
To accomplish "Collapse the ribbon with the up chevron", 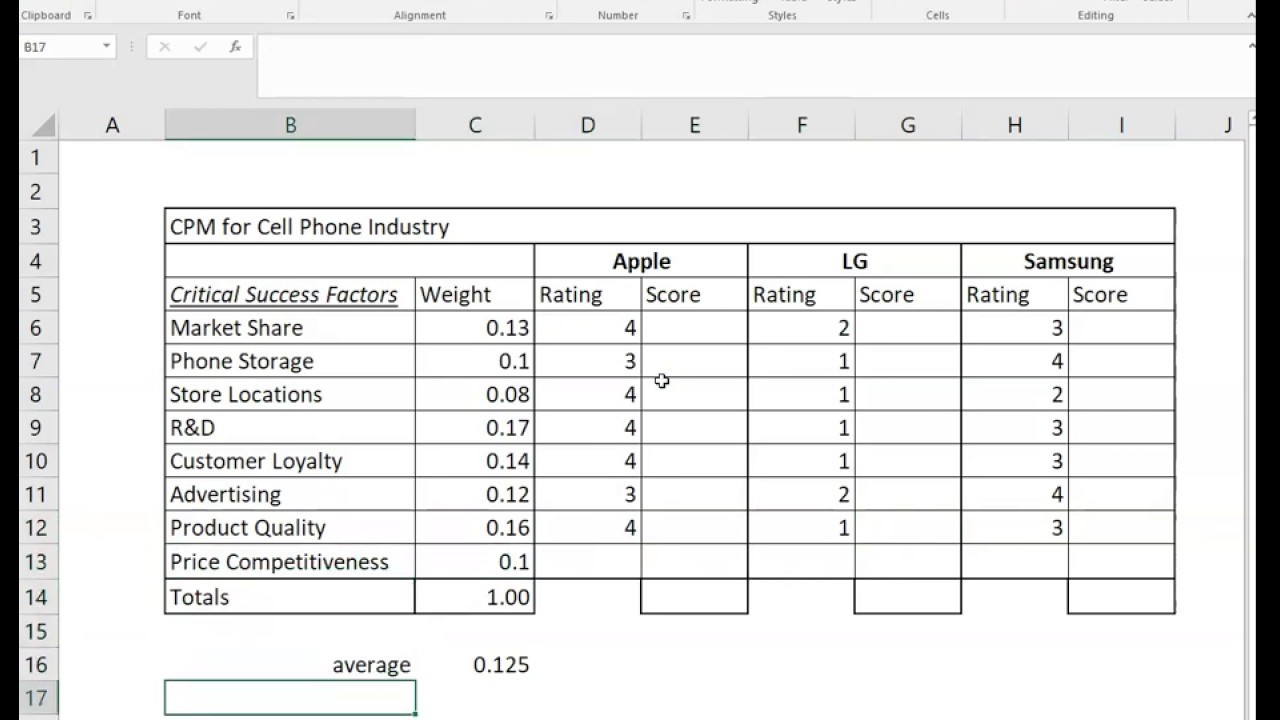I will point(1250,16).
